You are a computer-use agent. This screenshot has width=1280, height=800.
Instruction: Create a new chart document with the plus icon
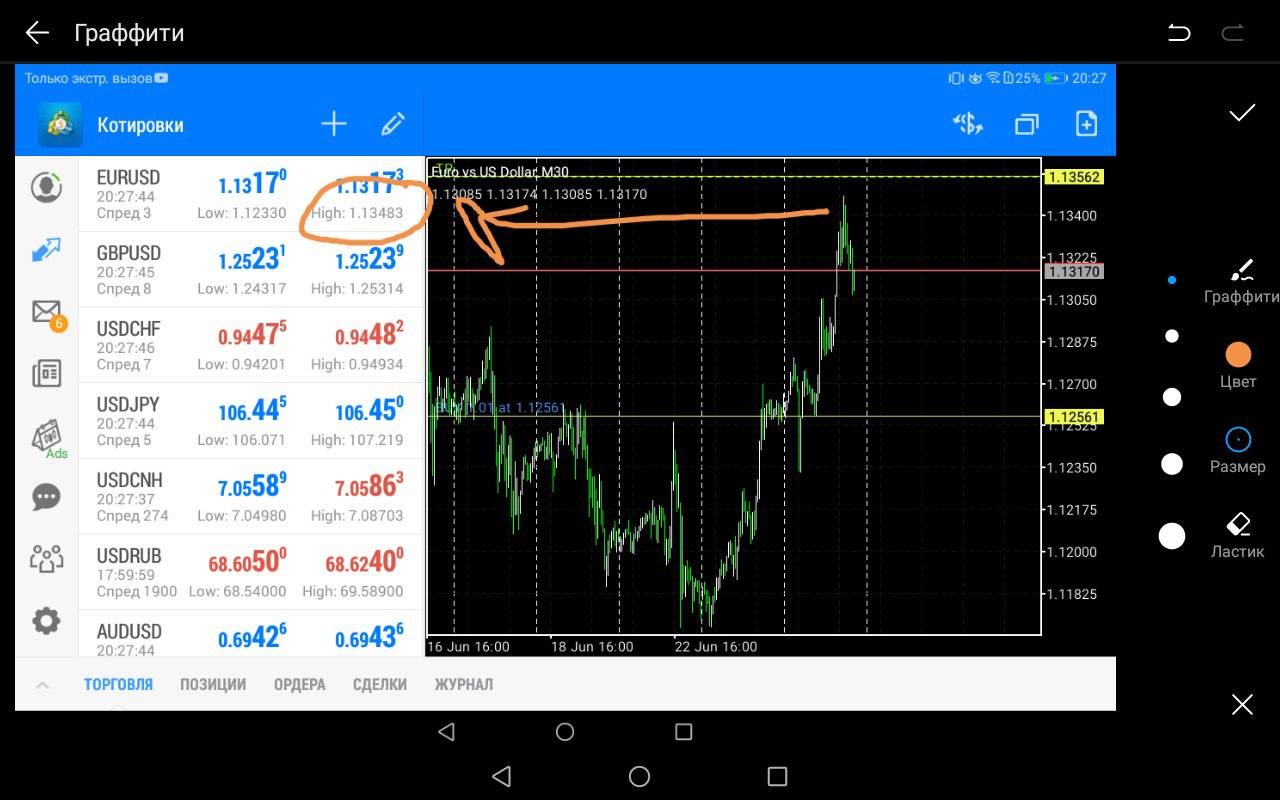pos(1086,124)
